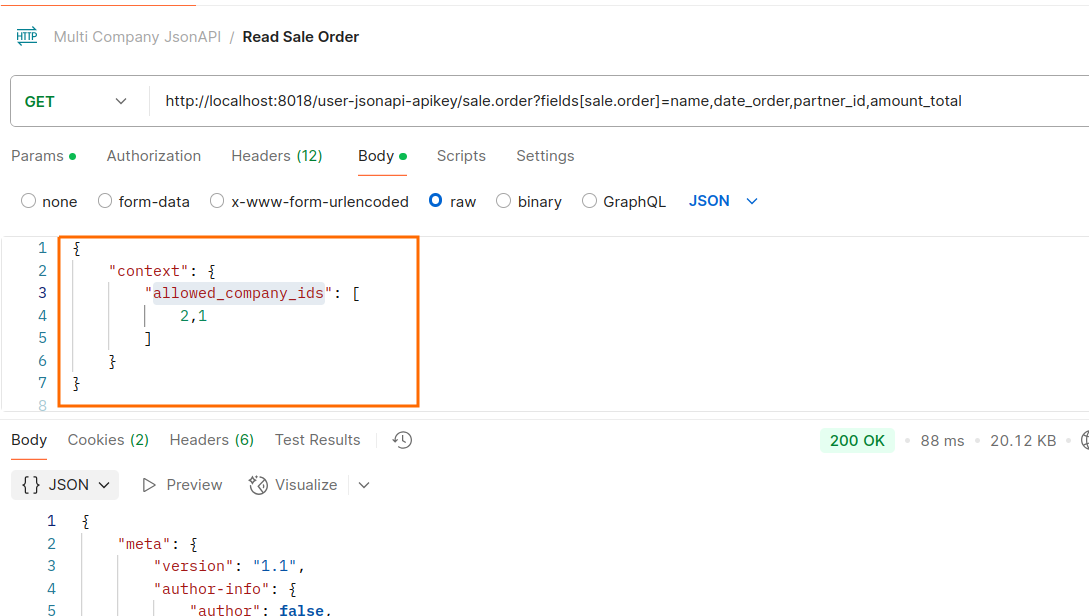Select the form-data radio option

coord(105,201)
